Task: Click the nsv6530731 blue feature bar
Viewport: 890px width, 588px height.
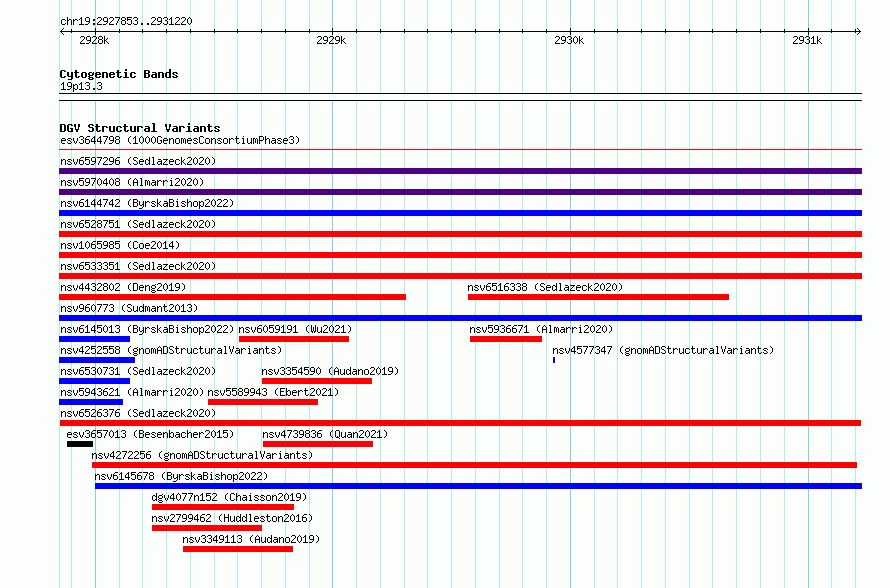Action: [95, 381]
